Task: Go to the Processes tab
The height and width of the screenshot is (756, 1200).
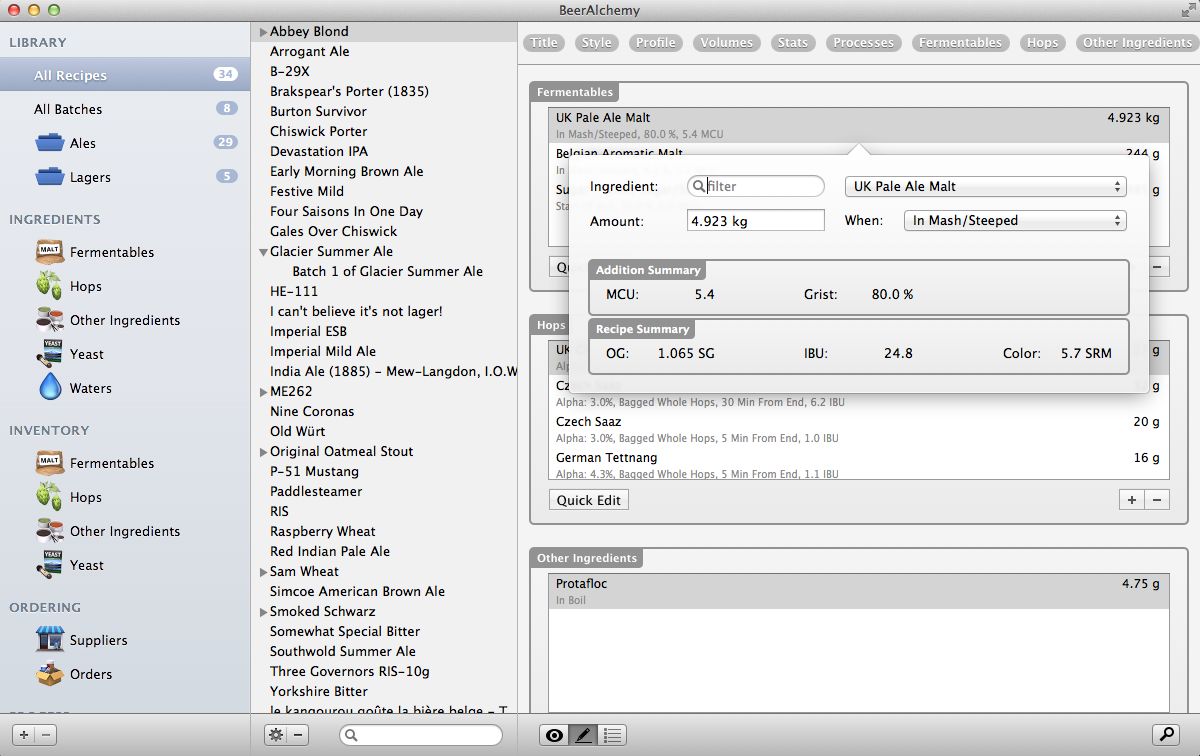Action: (863, 43)
